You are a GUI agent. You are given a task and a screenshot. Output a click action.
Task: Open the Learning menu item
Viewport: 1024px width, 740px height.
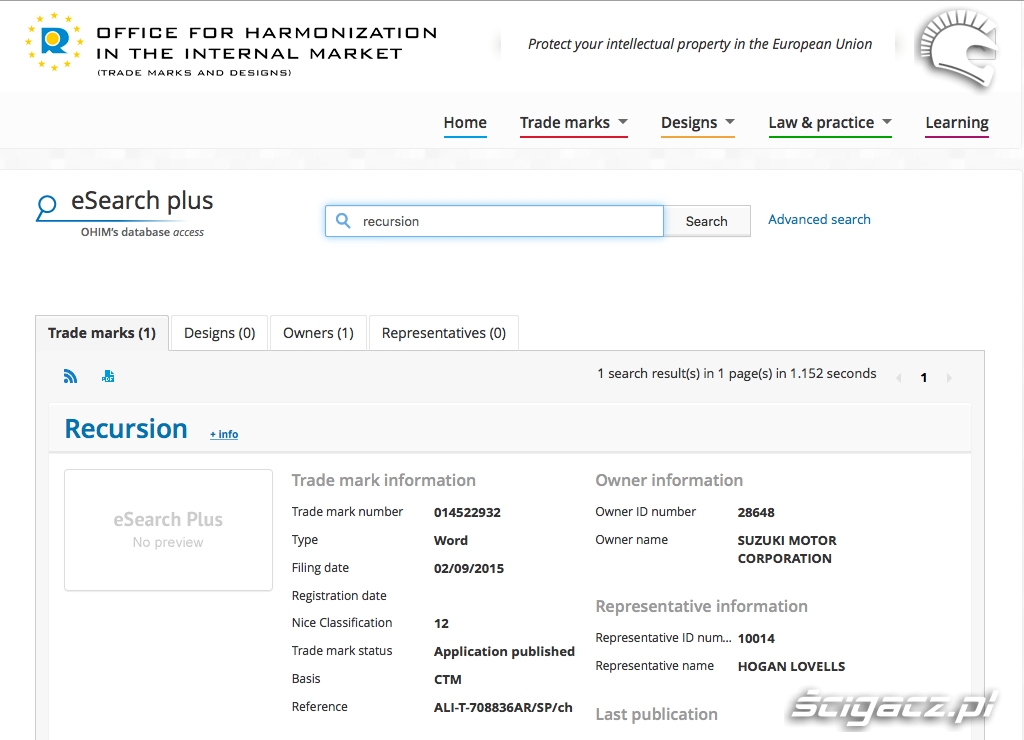[956, 123]
